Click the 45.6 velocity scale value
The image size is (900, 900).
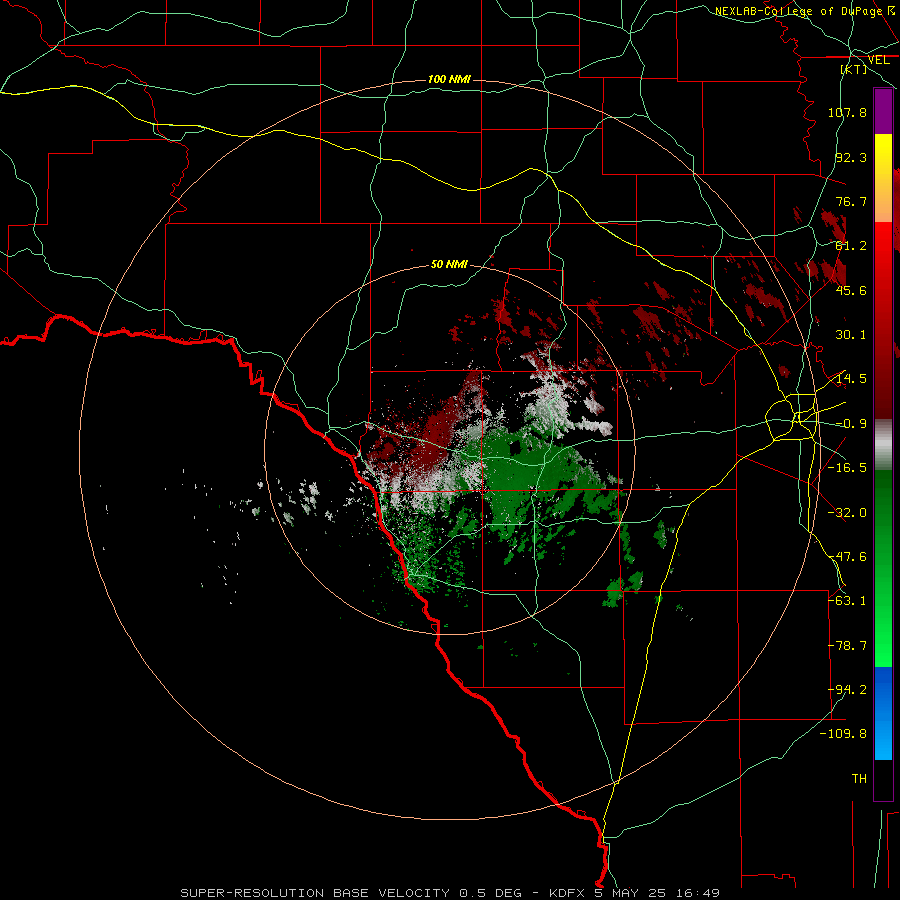851,290
